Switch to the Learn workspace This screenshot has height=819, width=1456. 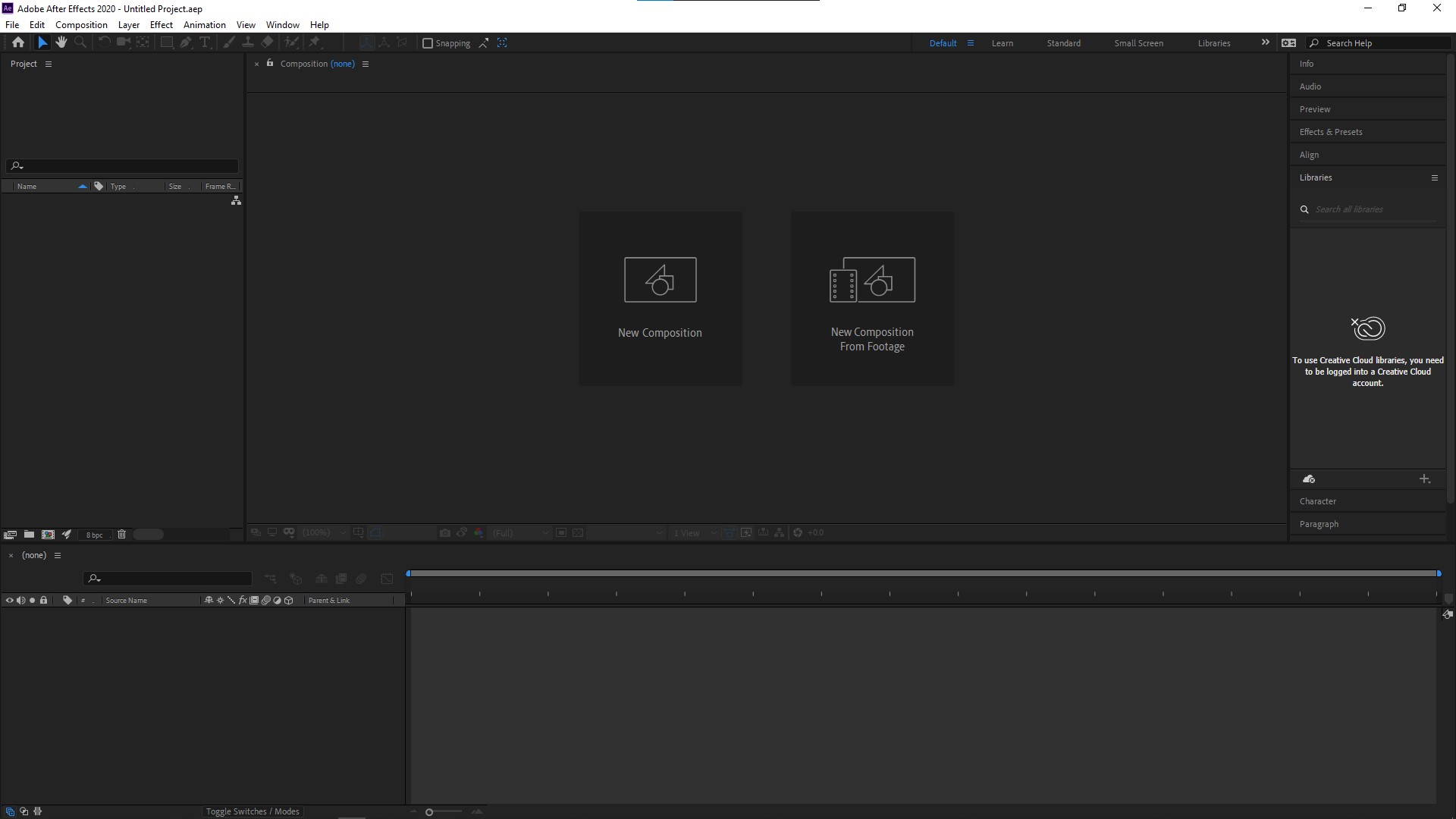[x=1002, y=43]
